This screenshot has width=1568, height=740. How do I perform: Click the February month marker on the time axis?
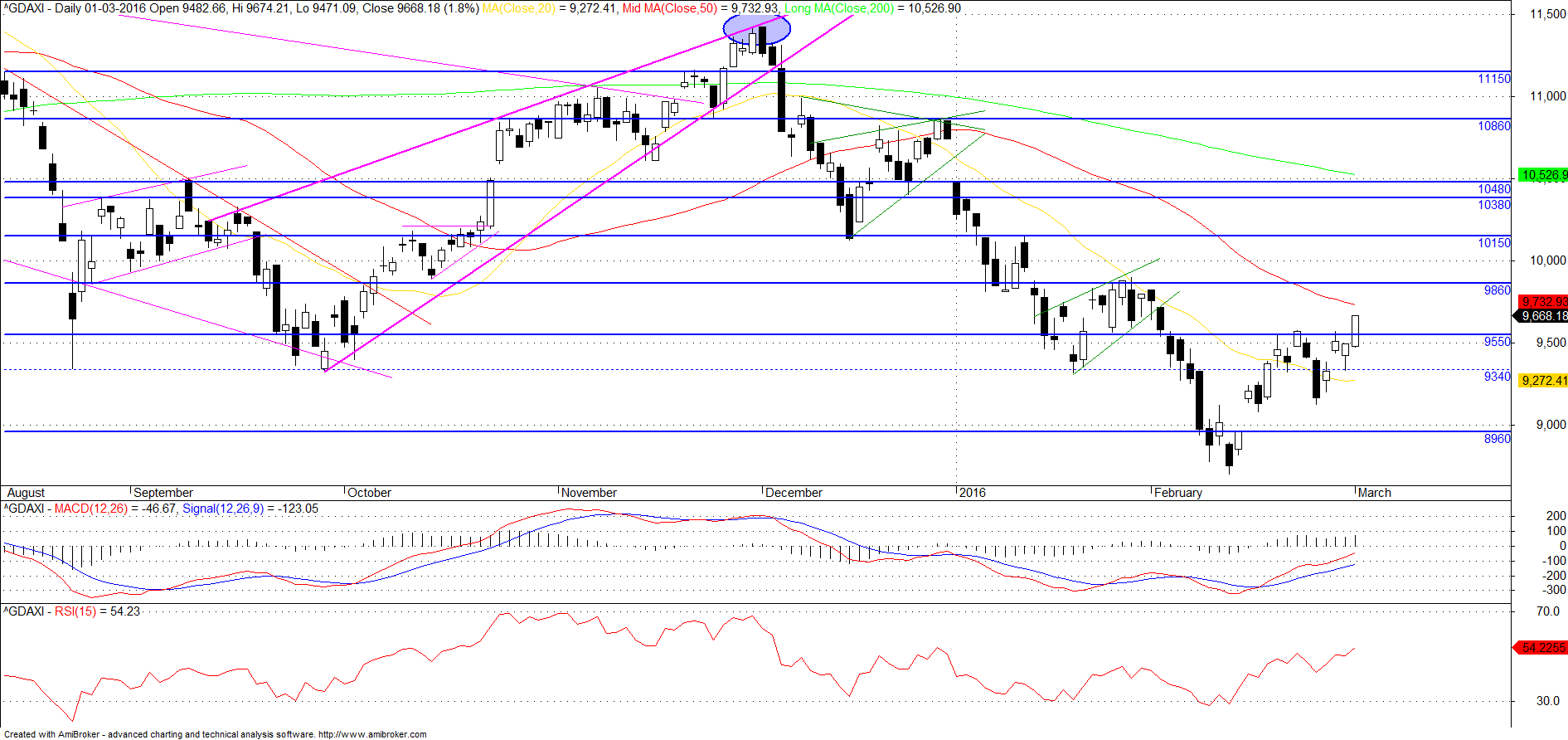(1177, 493)
